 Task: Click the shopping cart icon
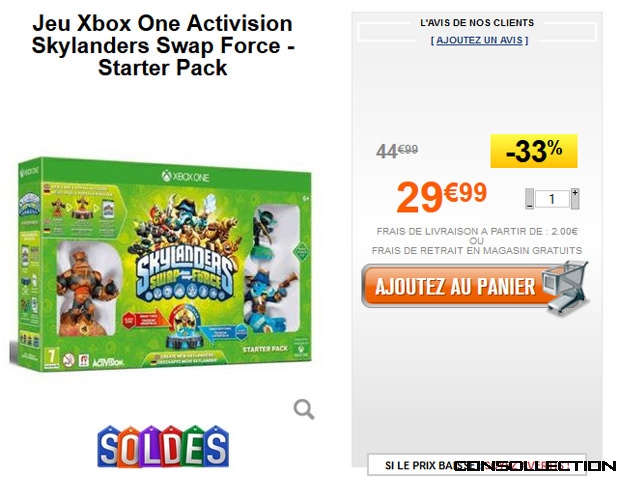(x=565, y=288)
